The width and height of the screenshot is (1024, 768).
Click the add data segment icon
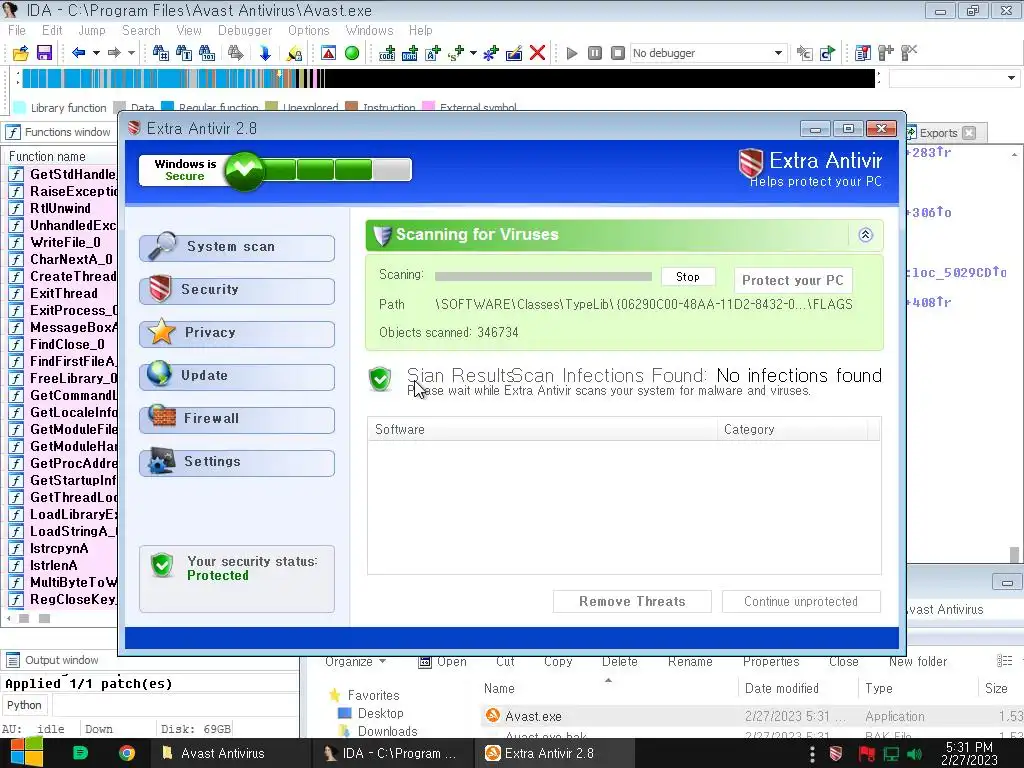click(410, 53)
